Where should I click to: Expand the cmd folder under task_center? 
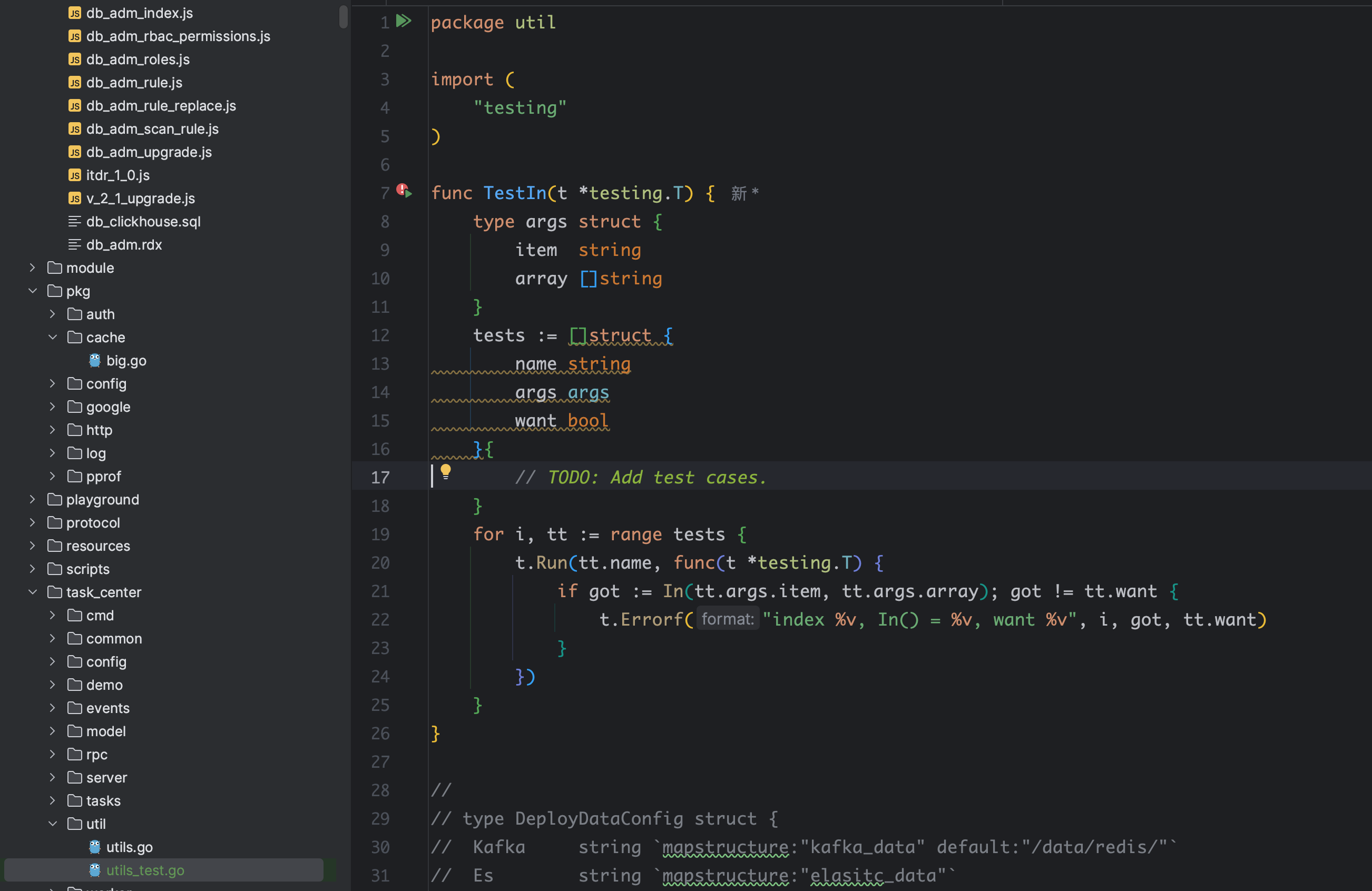[x=53, y=615]
